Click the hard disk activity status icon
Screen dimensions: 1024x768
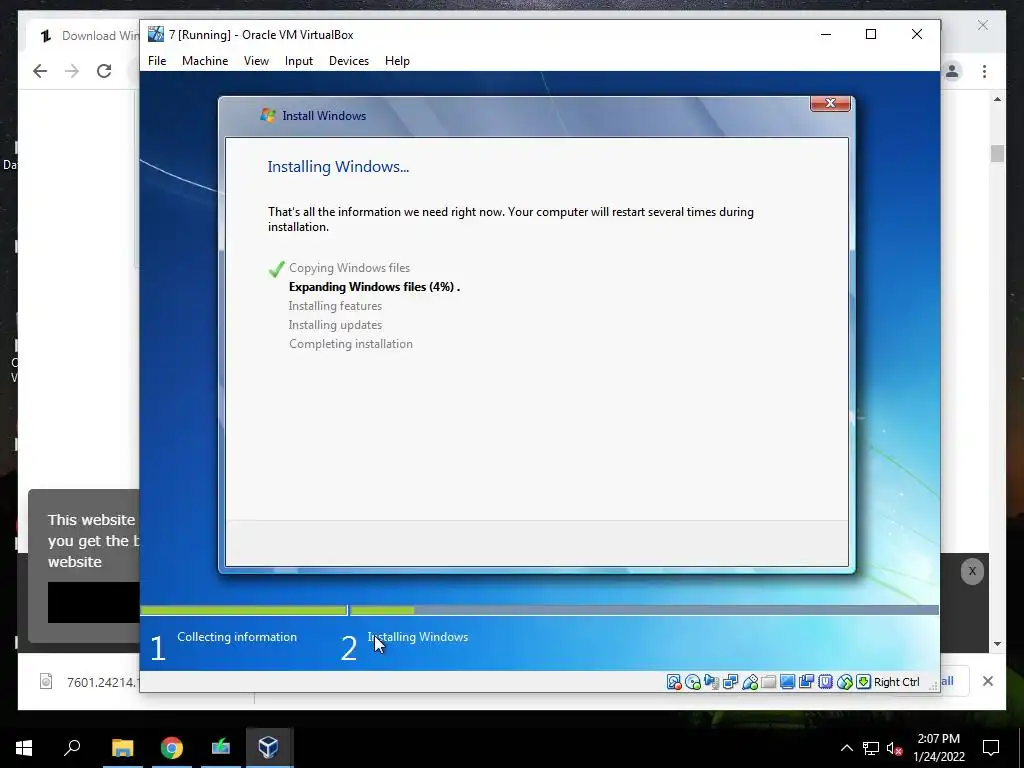coord(674,682)
